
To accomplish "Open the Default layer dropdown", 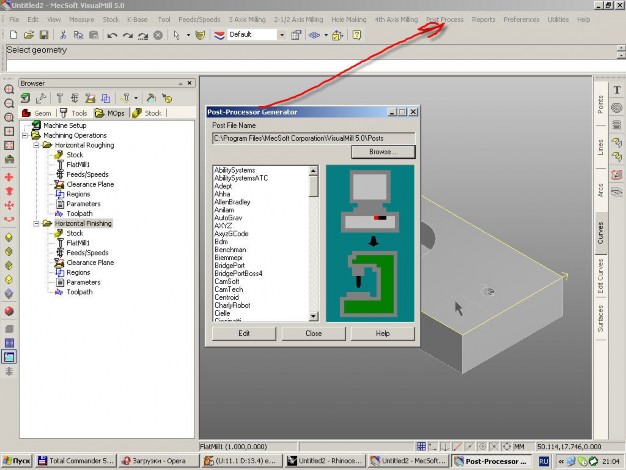I will tap(282, 35).
